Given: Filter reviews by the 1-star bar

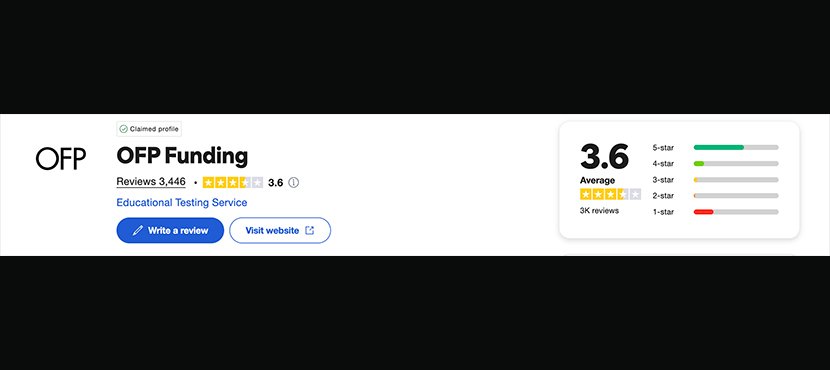Looking at the screenshot, I should pos(715,212).
